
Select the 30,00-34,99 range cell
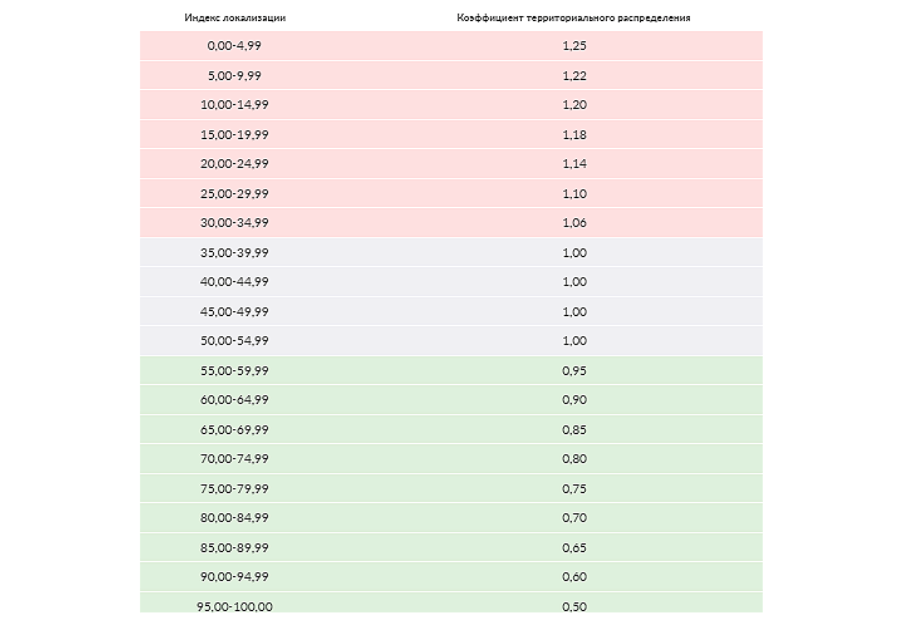(x=234, y=222)
